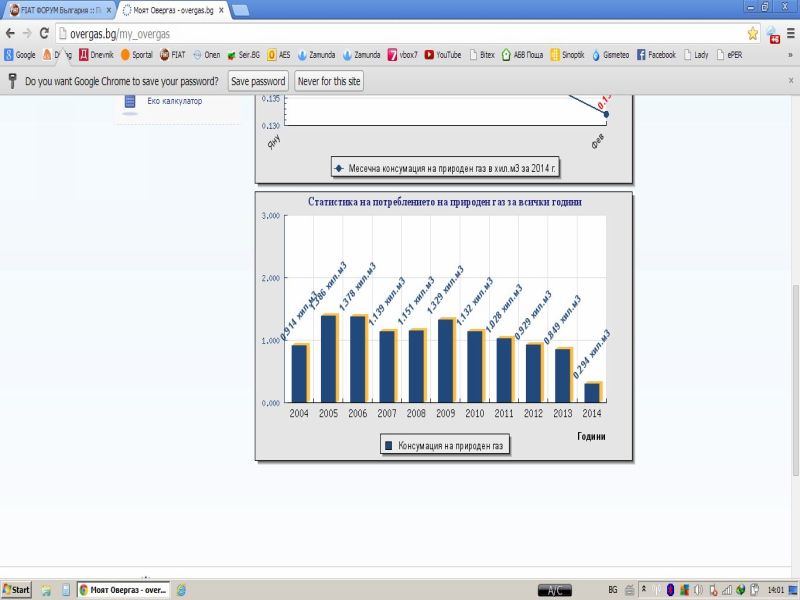Click the browser Back arrow
The width and height of the screenshot is (800, 600).
[x=10, y=33]
